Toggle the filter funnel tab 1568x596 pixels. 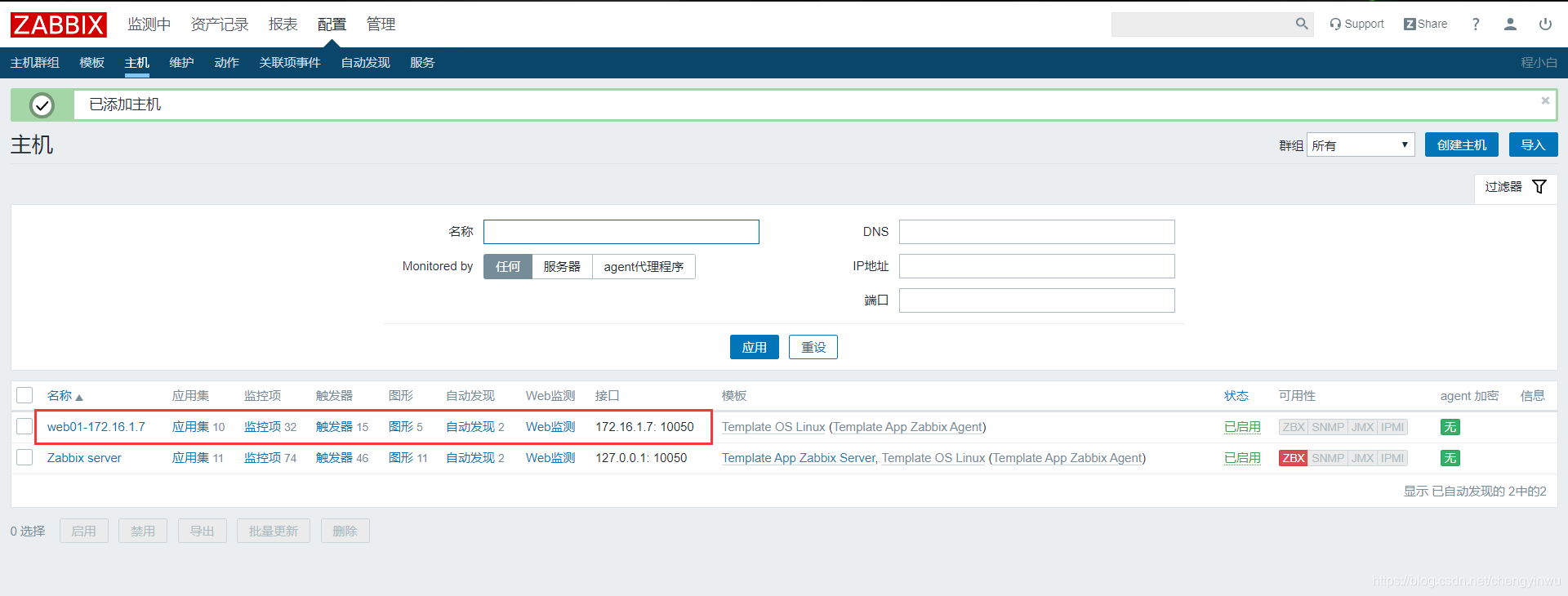(1516, 187)
